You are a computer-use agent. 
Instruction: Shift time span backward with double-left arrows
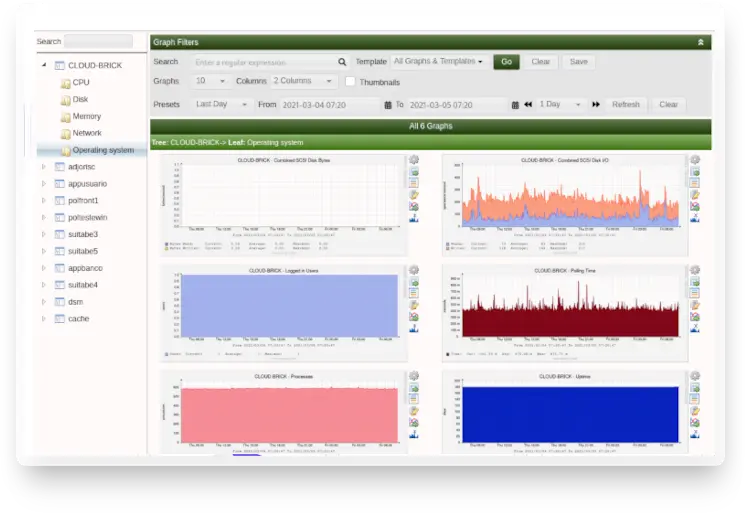point(528,104)
